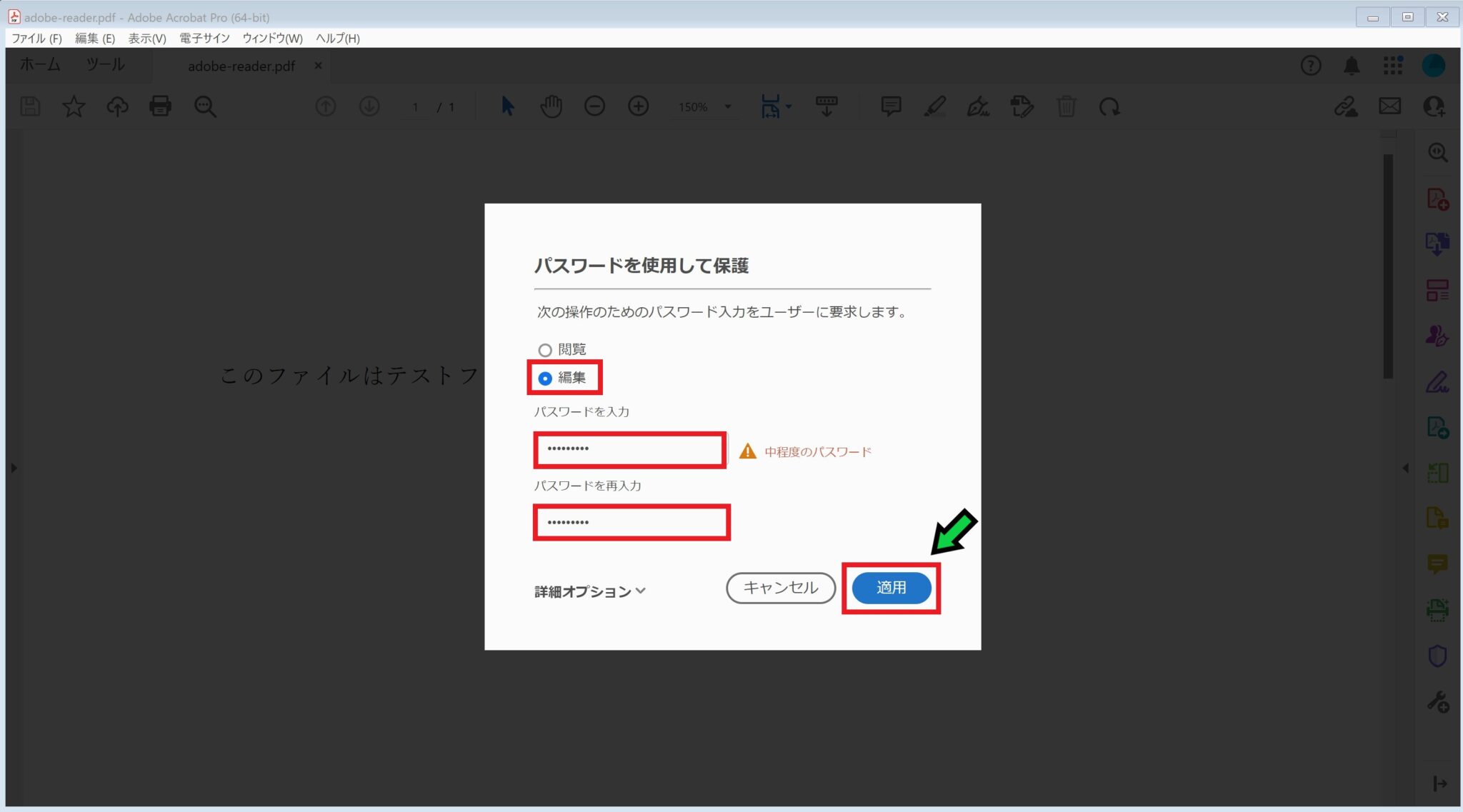Select the 閲覧 radio button
This screenshot has width=1463, height=812.
545,350
